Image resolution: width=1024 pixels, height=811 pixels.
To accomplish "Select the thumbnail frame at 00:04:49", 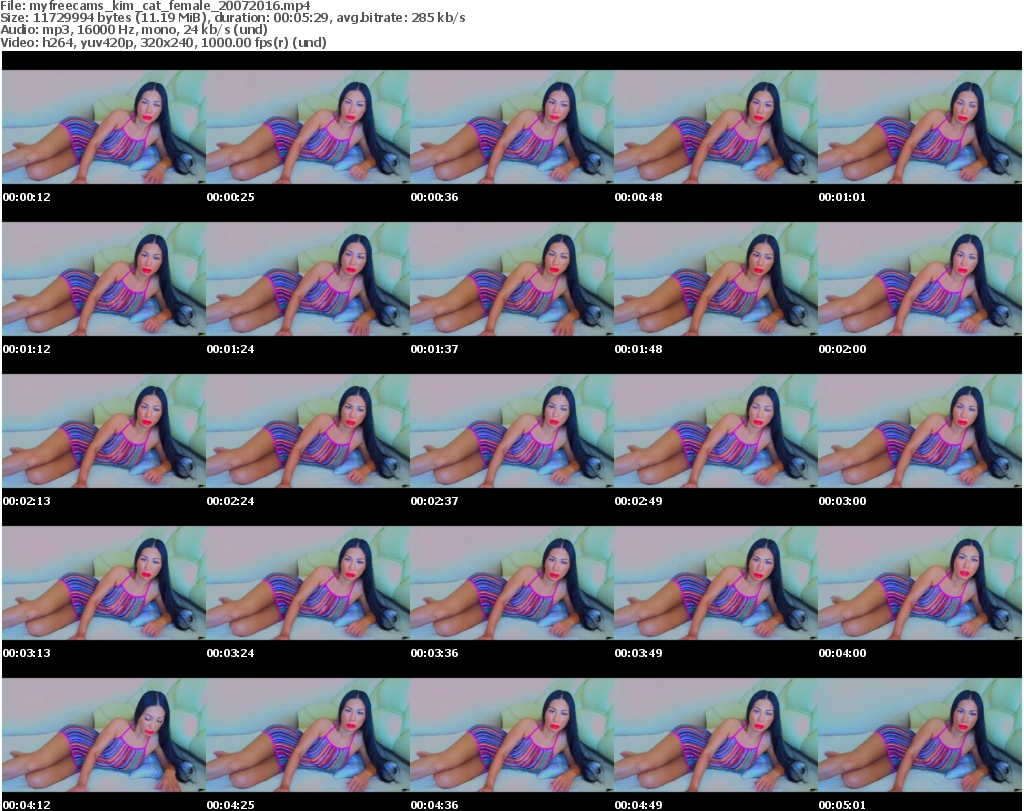I will (716, 735).
